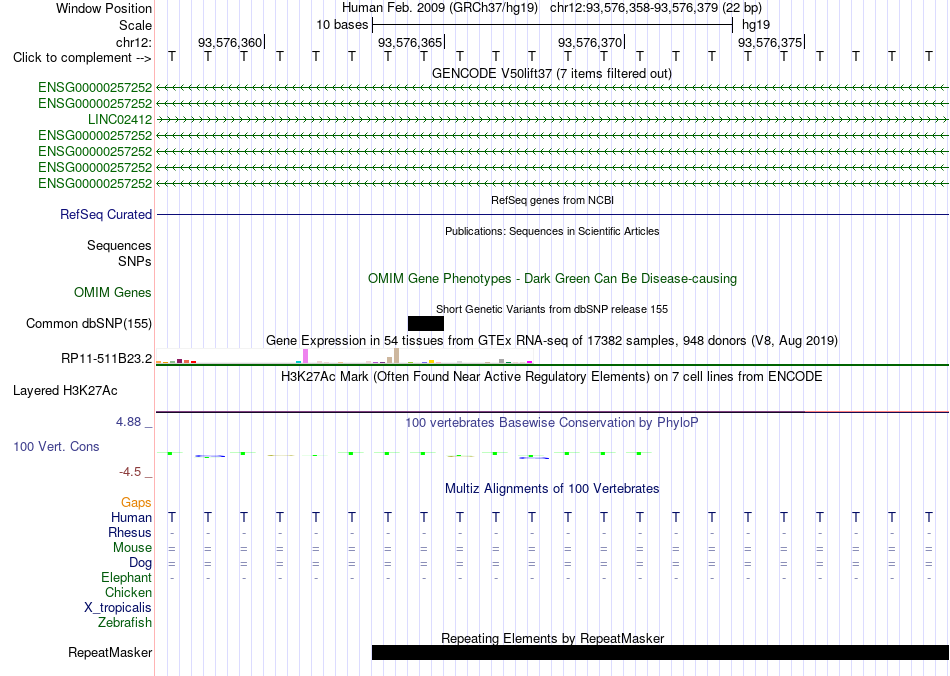Click the Gaps row label
This screenshot has height=676, width=950.
click(136, 503)
